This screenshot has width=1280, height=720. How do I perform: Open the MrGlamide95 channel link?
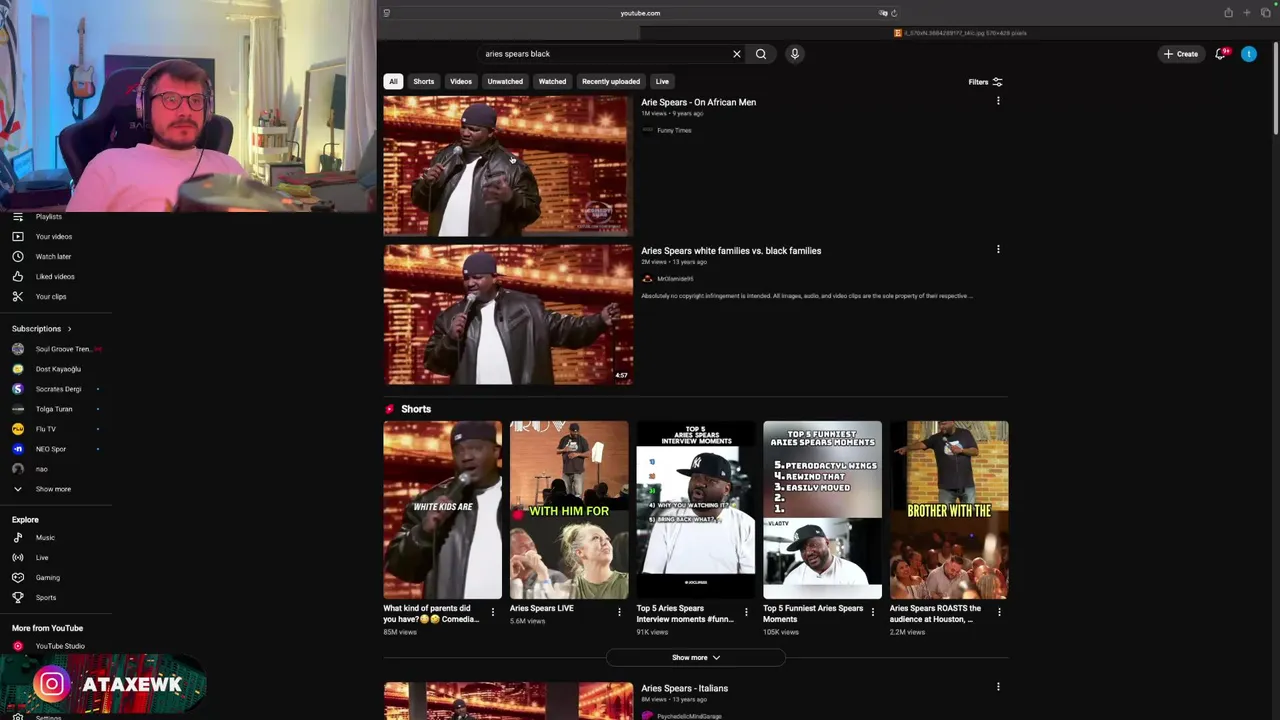[x=675, y=279]
